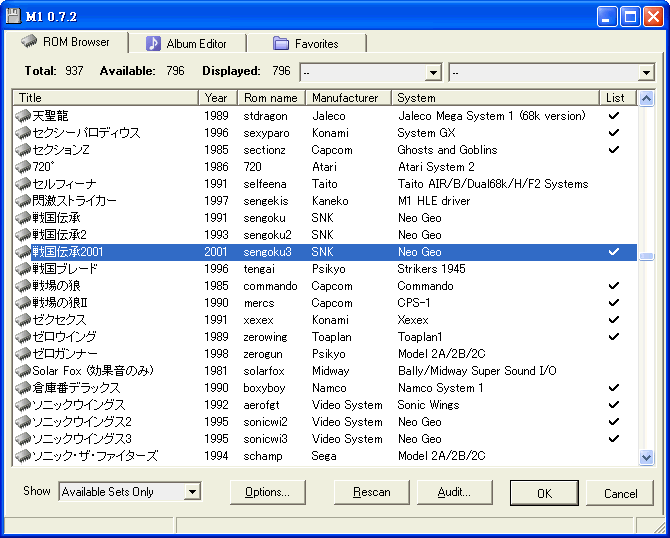Screen dimensions: 670x538
Task: Select the 戦国ブレード tengai row
Action: tap(326, 269)
